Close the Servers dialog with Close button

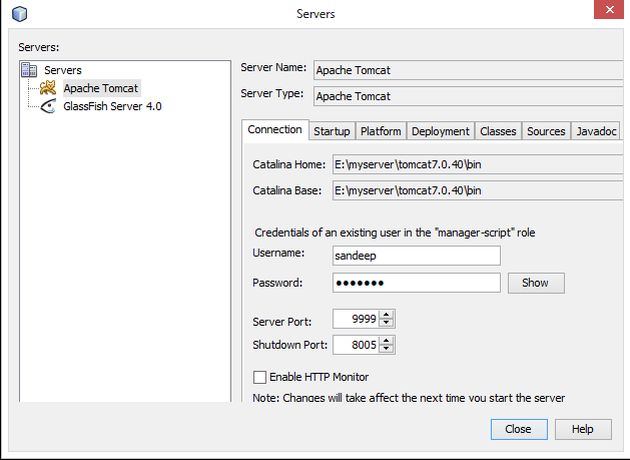[x=518, y=428]
